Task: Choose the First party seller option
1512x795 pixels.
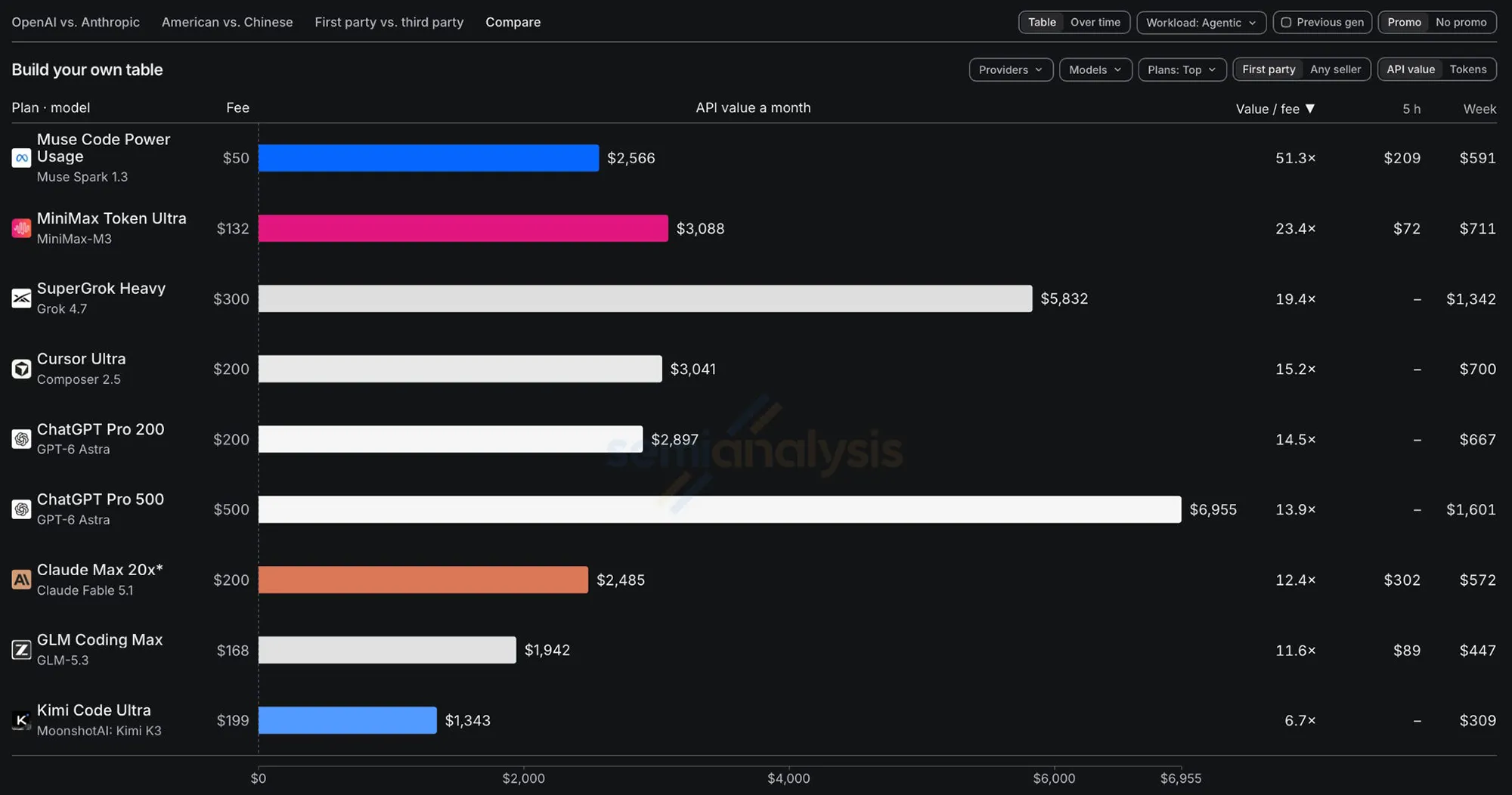Action: coord(1269,70)
